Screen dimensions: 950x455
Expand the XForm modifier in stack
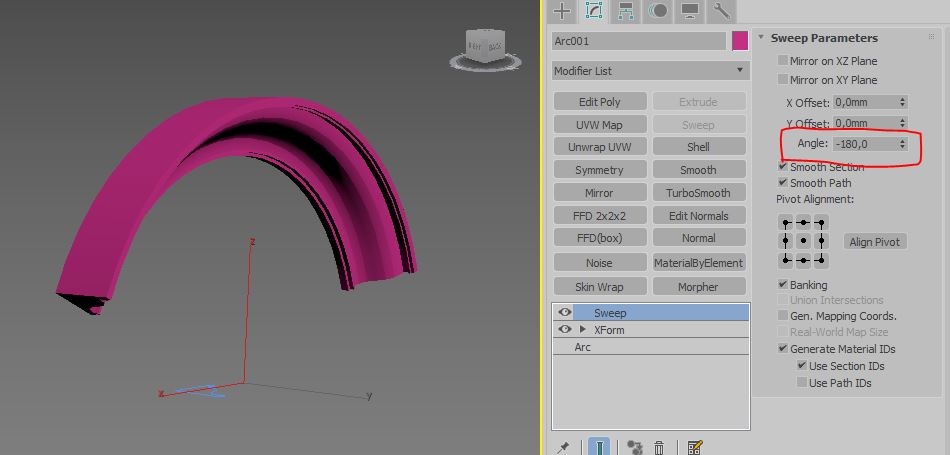coord(583,330)
